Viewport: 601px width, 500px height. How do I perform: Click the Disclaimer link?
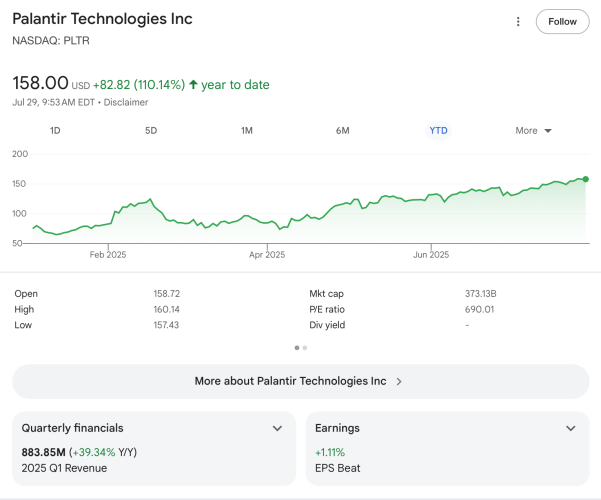(126, 102)
